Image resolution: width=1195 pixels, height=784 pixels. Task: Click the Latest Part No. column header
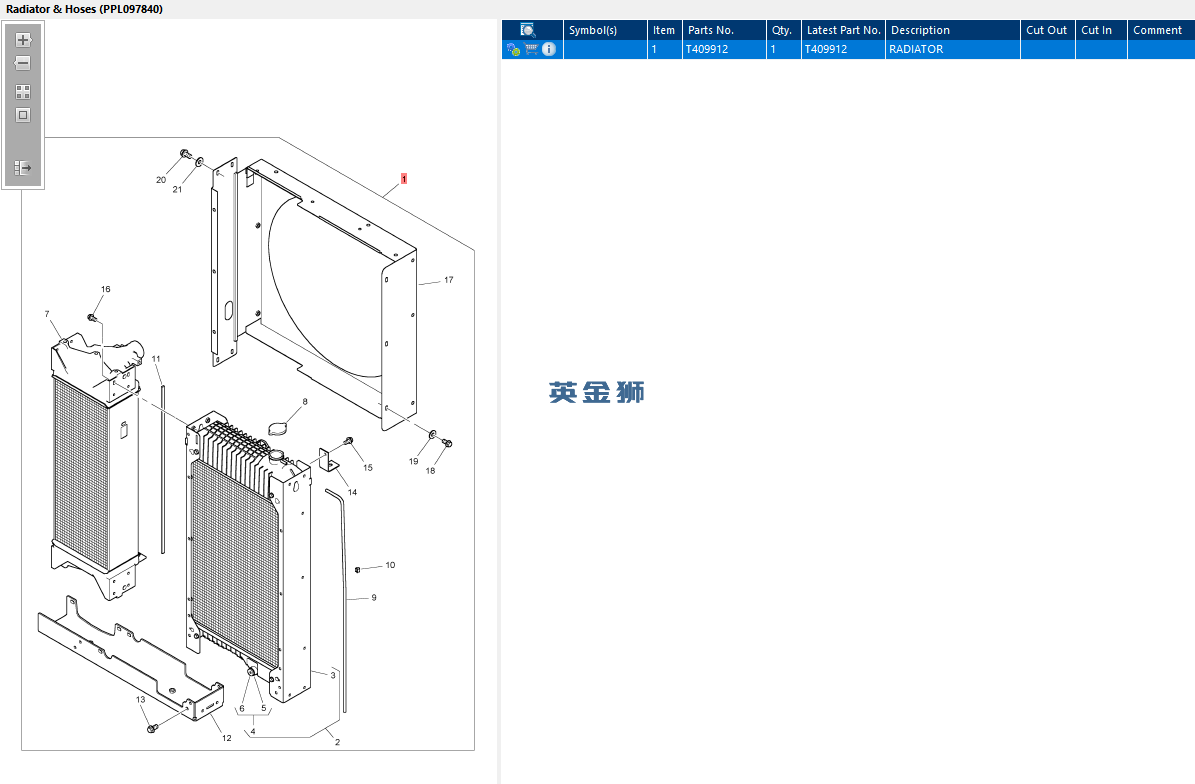(843, 30)
